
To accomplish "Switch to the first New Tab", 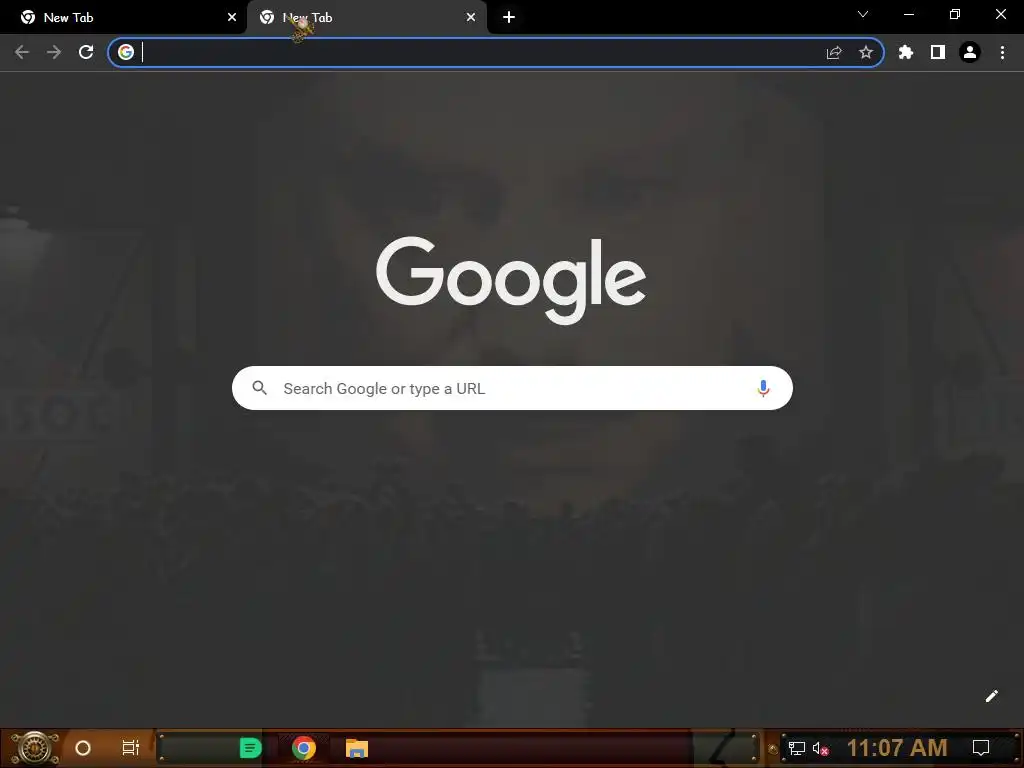I will click(123, 18).
